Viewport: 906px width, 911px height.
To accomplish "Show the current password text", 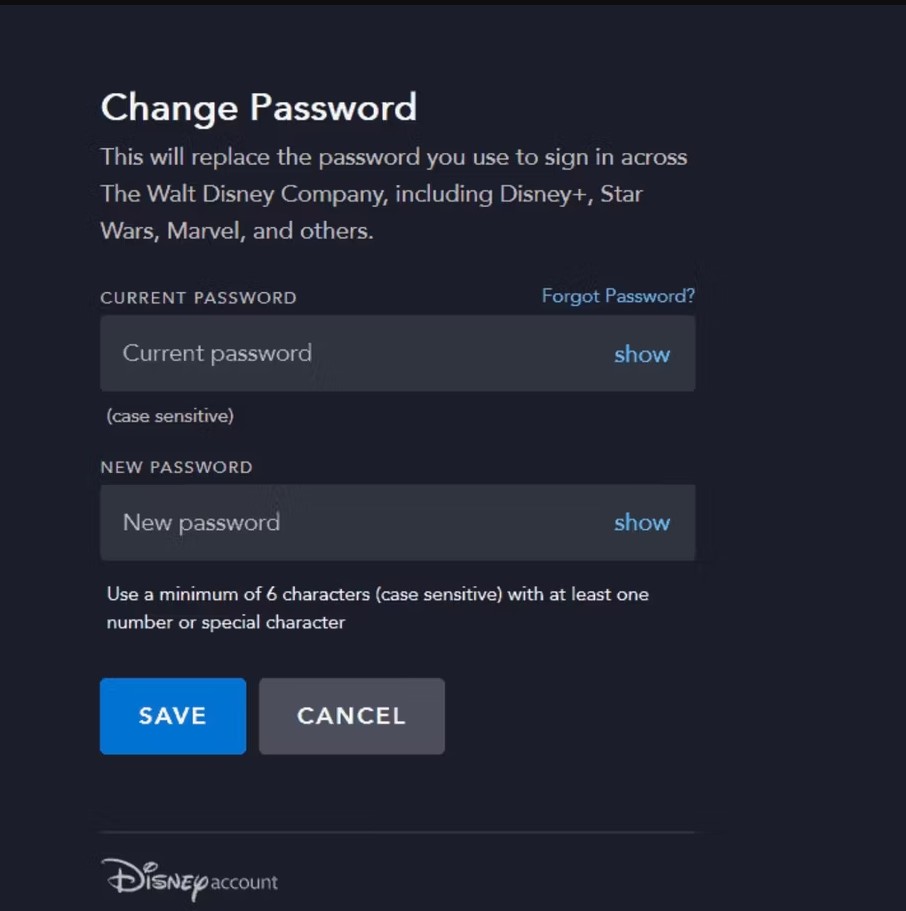I will coord(641,354).
